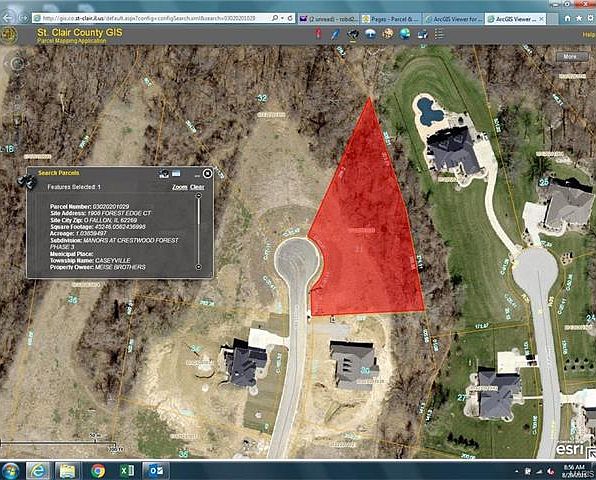Screen dimensions: 596x480
Task: Click the umbrella icon in toolbar
Action: click(370, 34)
